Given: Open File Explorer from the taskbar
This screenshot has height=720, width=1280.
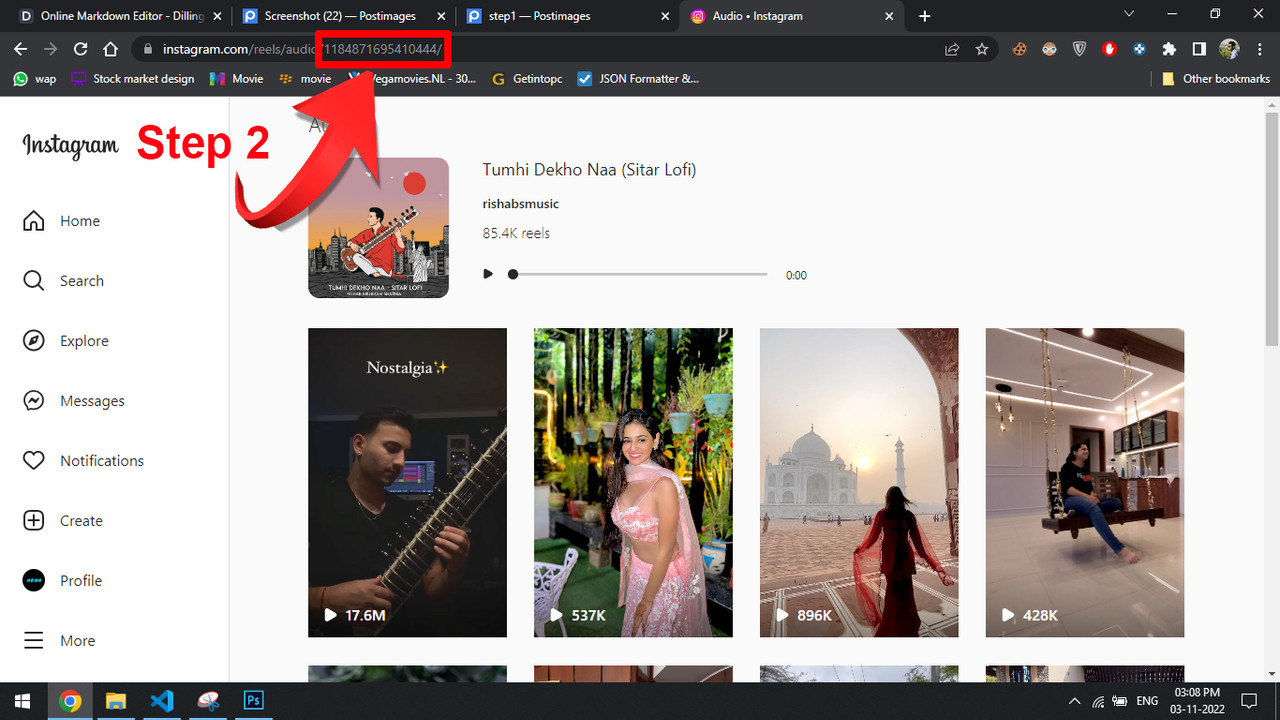Looking at the screenshot, I should coord(115,701).
